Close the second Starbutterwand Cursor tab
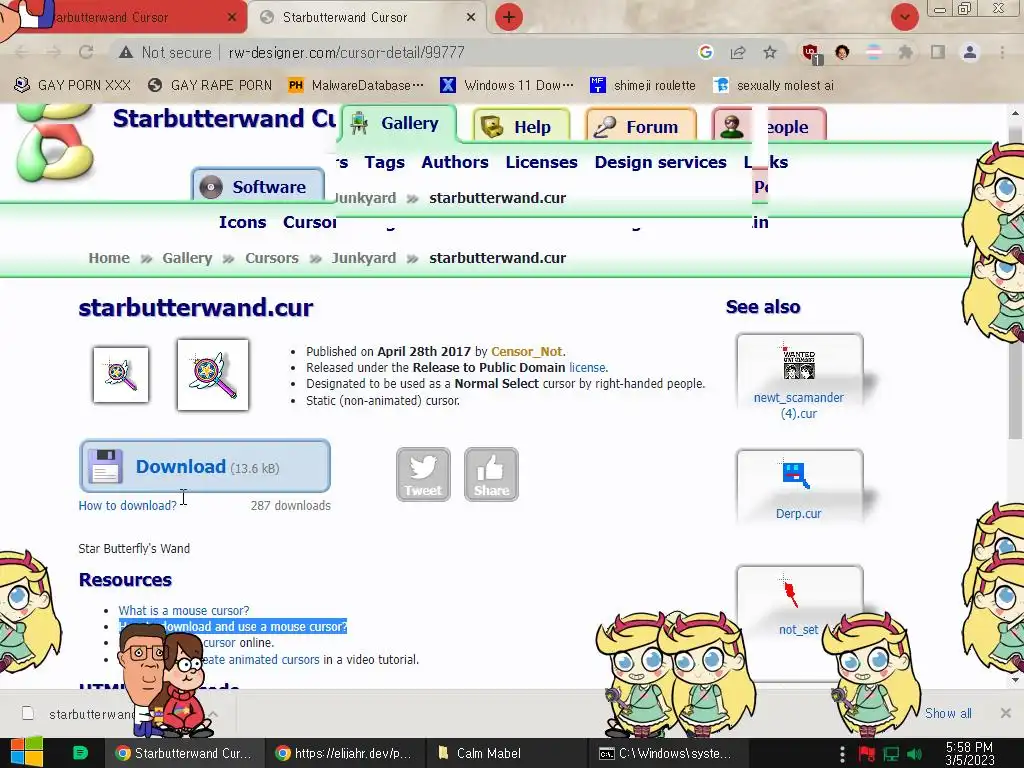This screenshot has width=1024, height=768. [x=471, y=17]
